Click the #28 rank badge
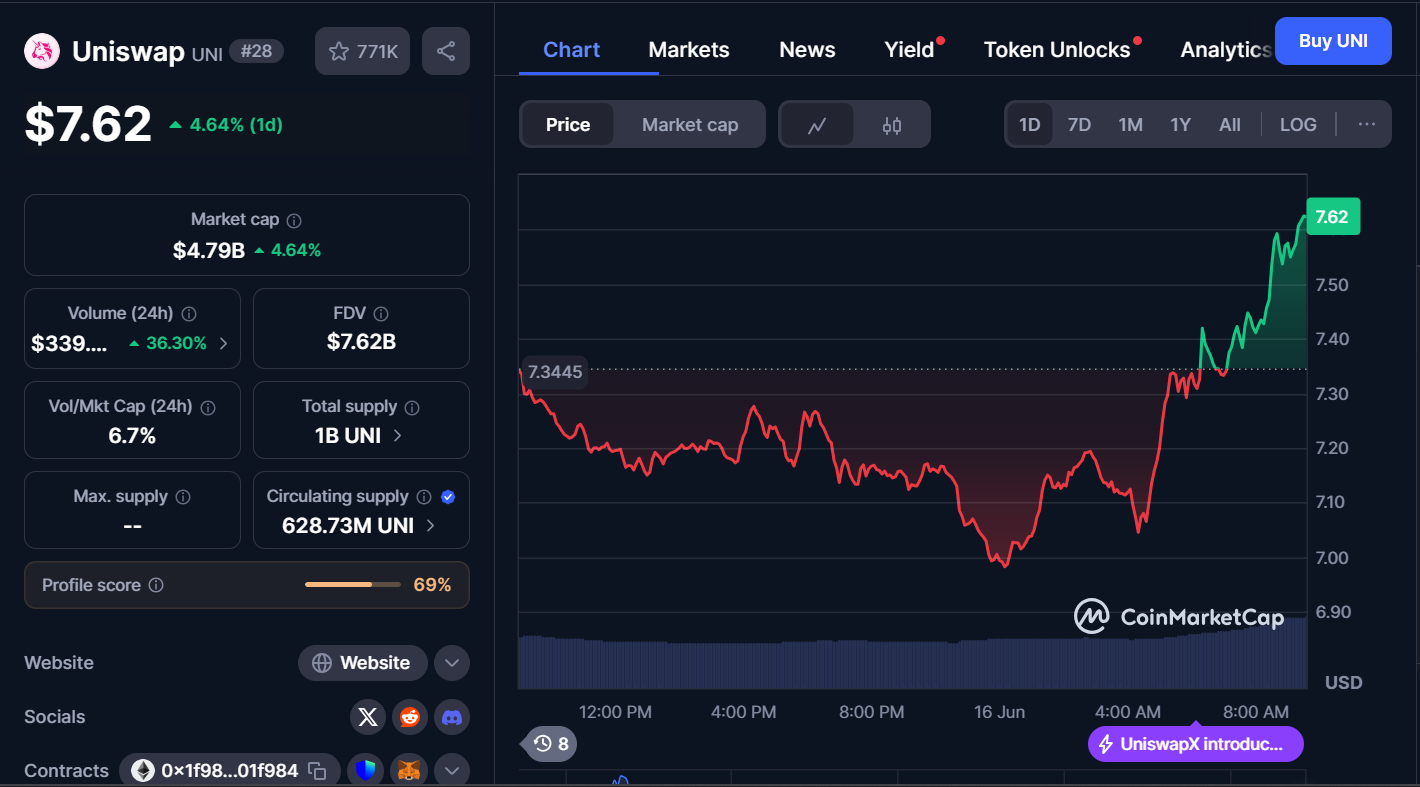1420x787 pixels. 257,51
